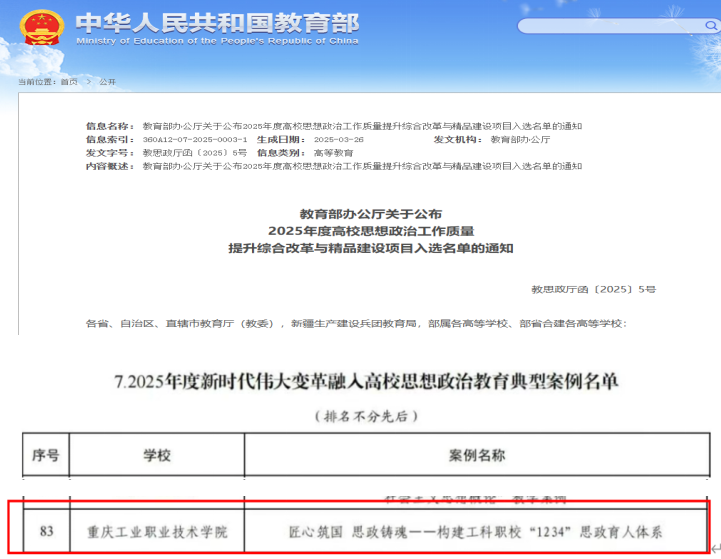Click the 学校 column header

(157, 455)
